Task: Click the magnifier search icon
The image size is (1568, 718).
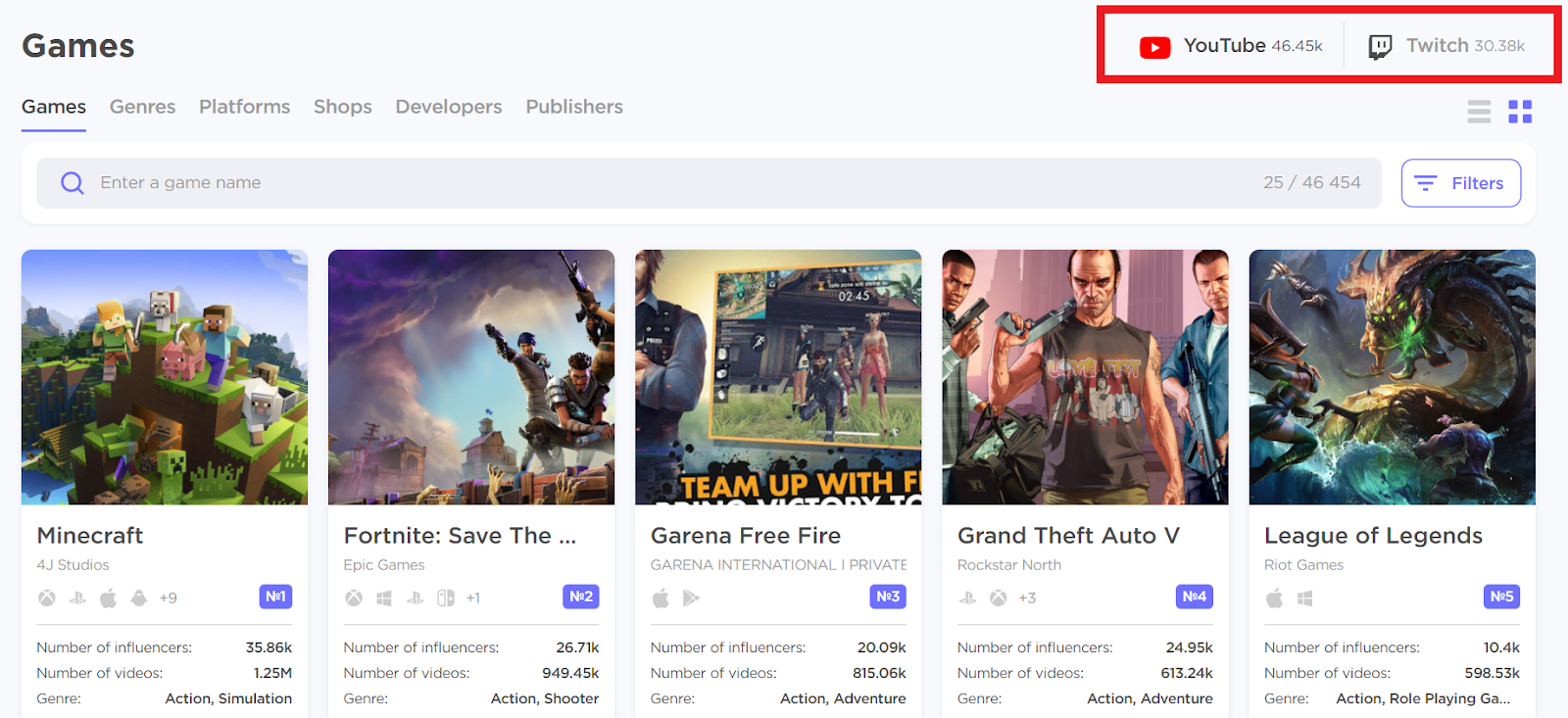Action: tap(73, 183)
